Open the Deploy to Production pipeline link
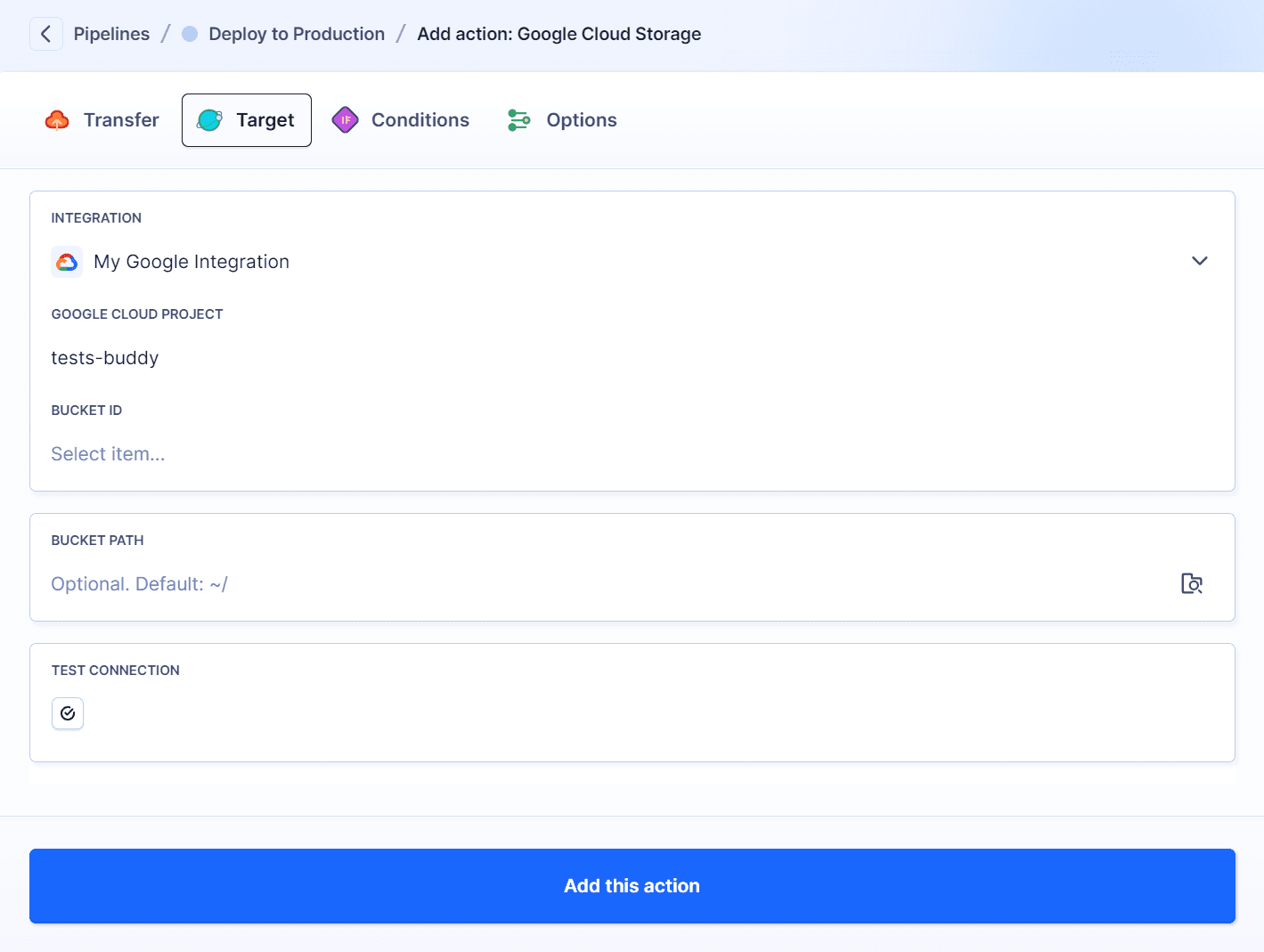This screenshot has height=952, width=1264. coord(296,33)
